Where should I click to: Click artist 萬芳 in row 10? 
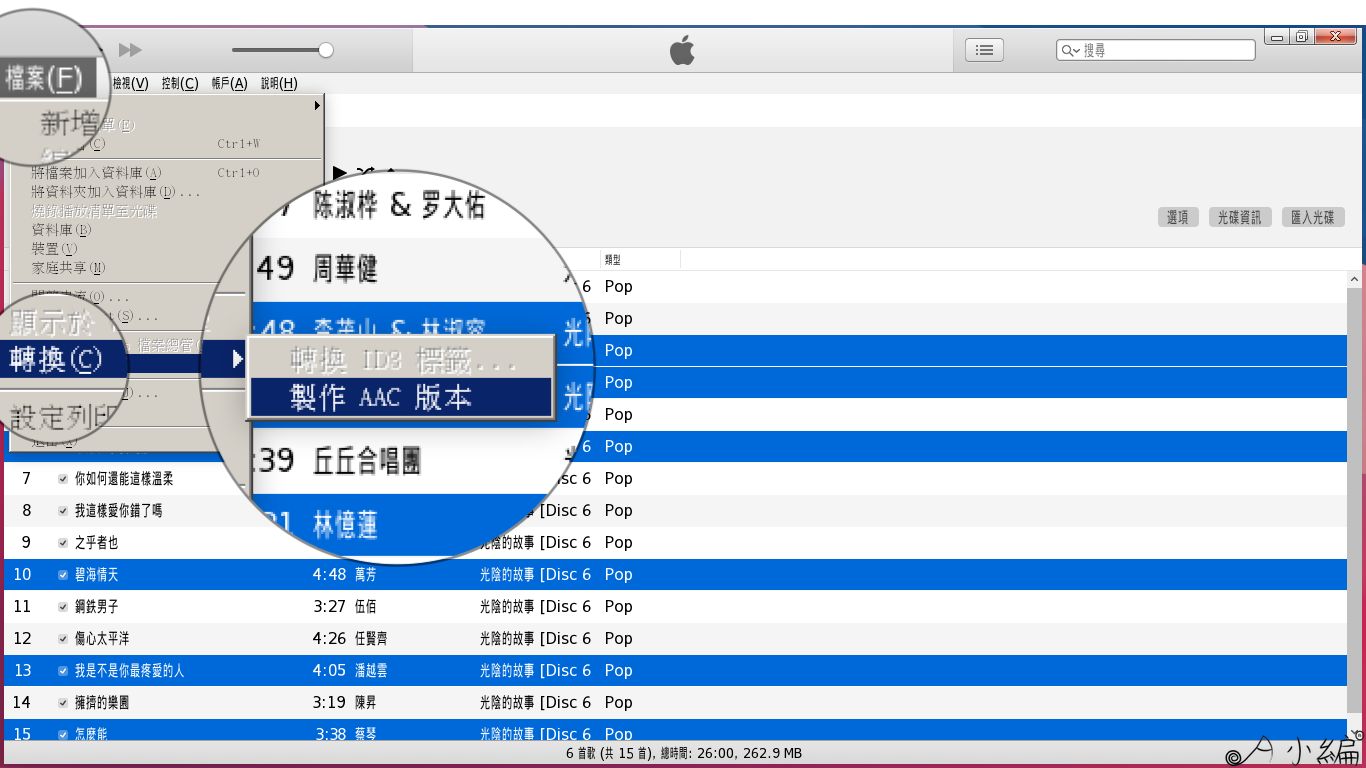[366, 575]
